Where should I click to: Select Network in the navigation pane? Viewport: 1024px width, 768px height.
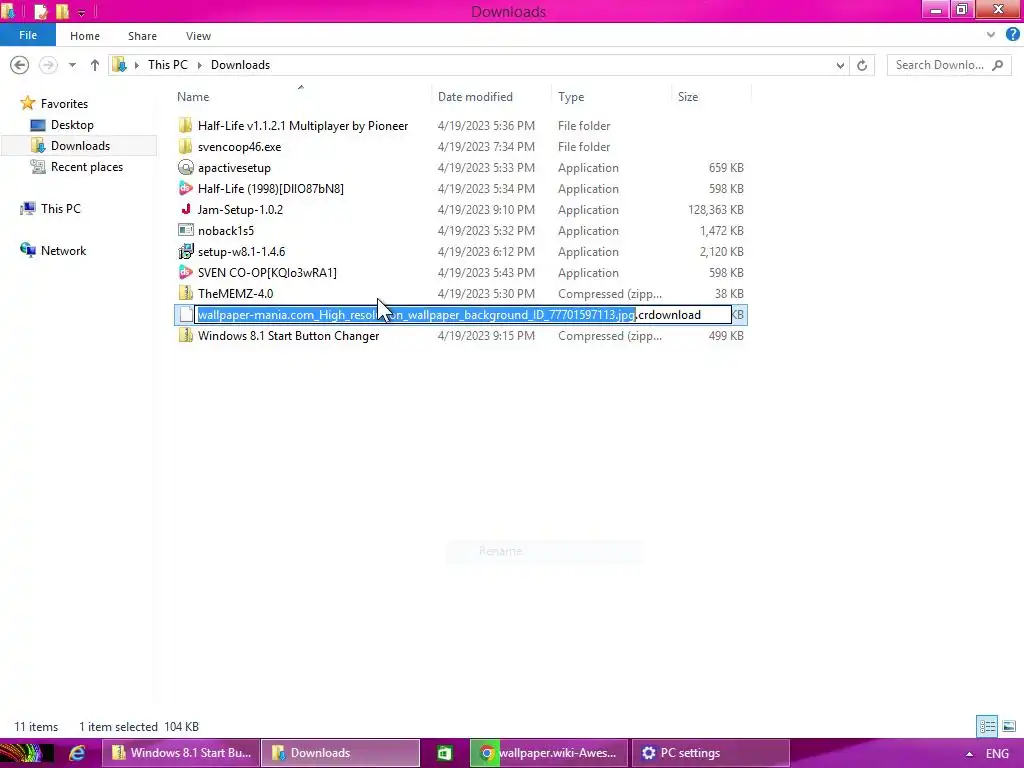[63, 250]
